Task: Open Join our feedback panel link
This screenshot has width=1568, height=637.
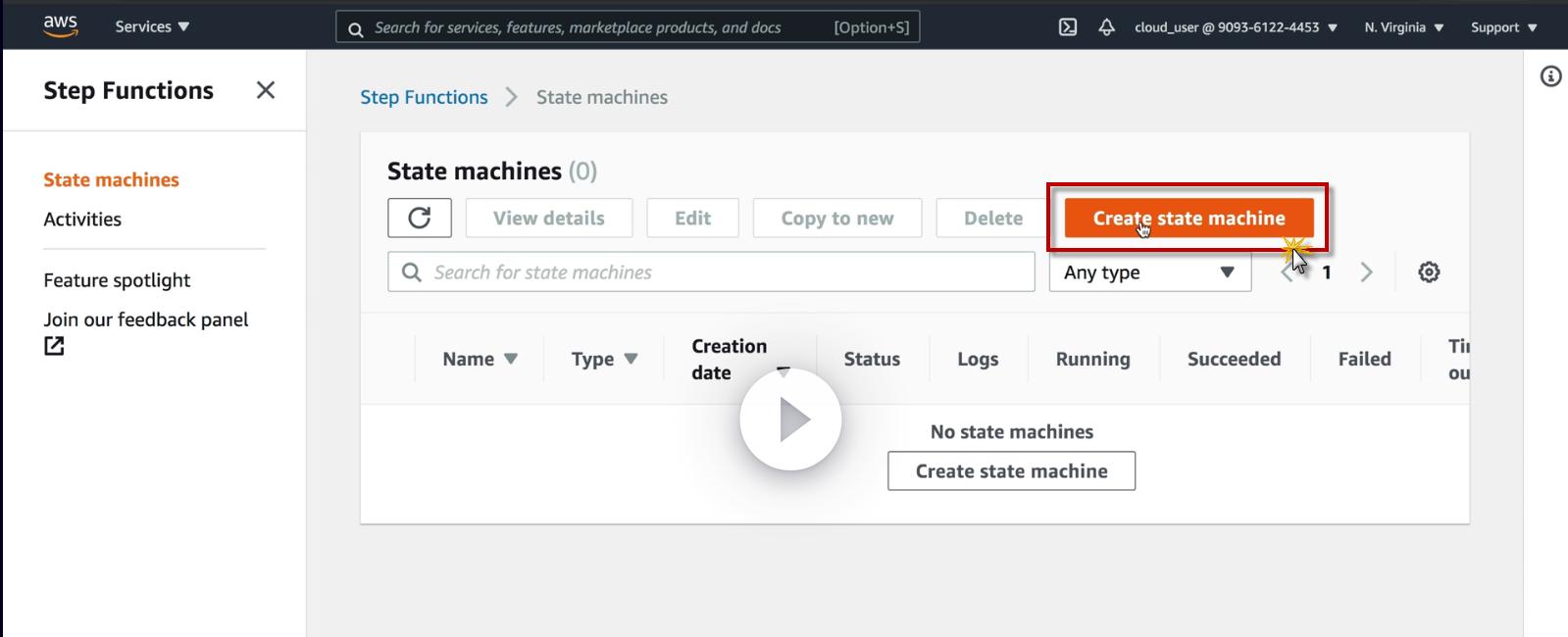Action: tap(145, 320)
